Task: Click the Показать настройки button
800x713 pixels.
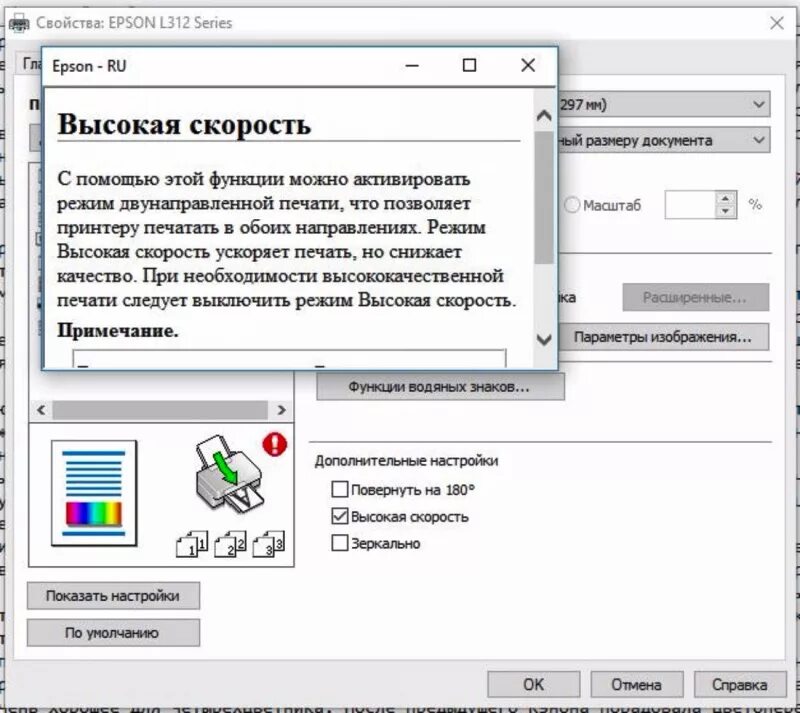Action: point(113,596)
